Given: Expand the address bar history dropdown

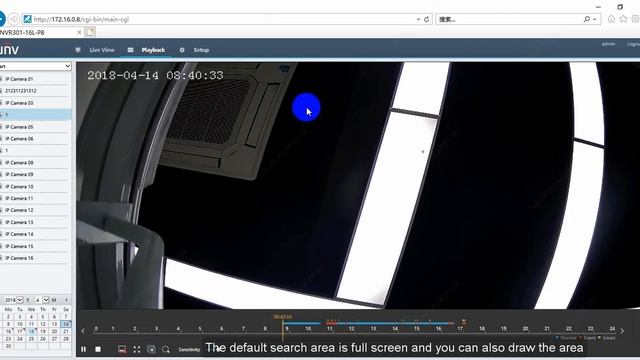Looking at the screenshot, I should click(418, 19).
